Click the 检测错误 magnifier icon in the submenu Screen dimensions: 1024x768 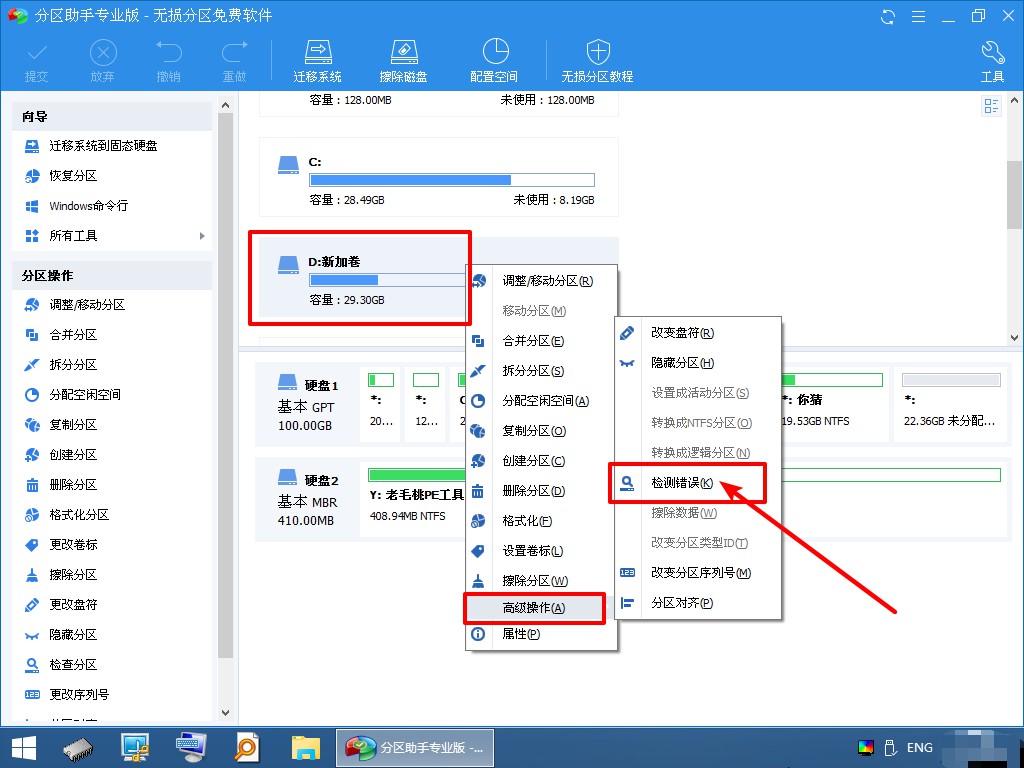click(x=627, y=483)
